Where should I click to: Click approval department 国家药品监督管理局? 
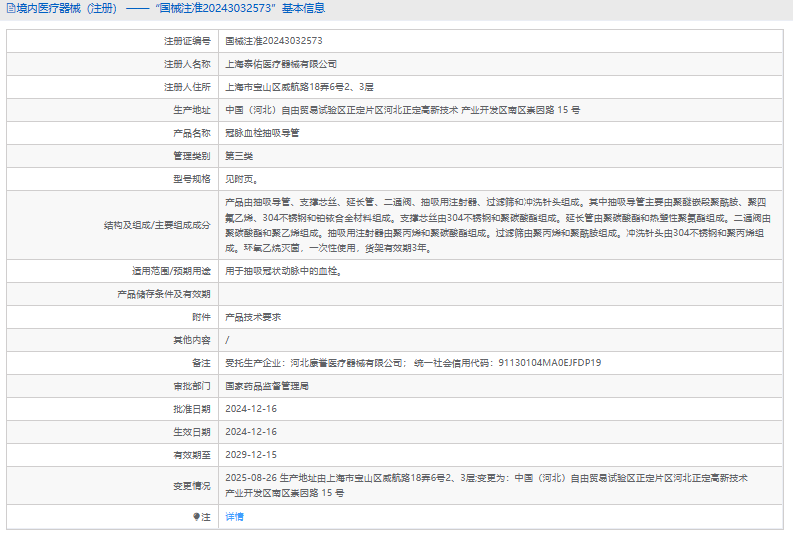pos(267,385)
